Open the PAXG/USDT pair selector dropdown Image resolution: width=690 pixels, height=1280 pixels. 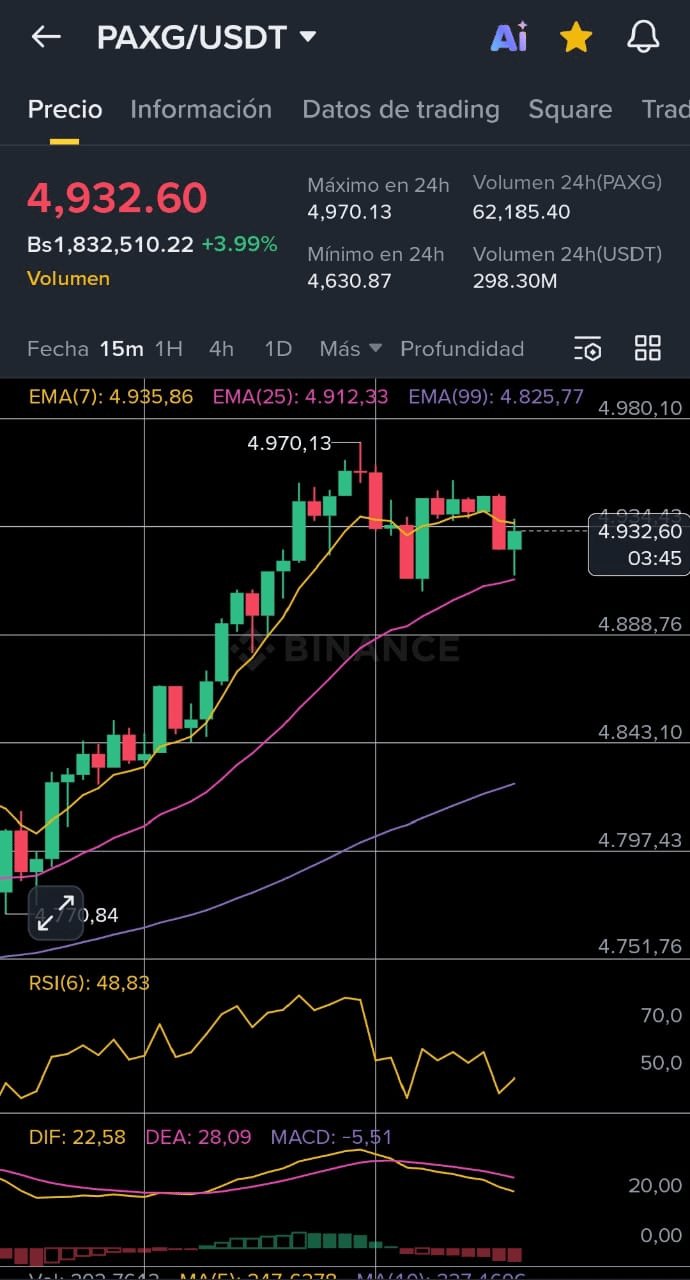click(207, 38)
